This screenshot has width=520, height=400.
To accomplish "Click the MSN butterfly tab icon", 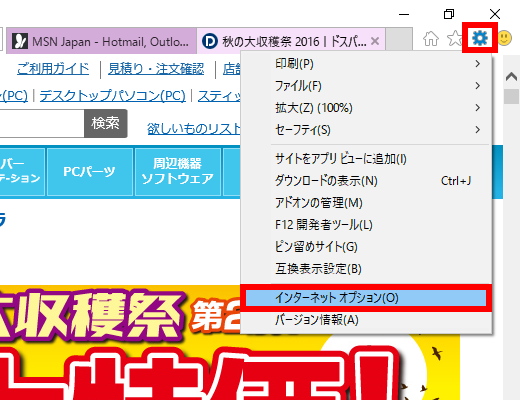I will pos(20,41).
